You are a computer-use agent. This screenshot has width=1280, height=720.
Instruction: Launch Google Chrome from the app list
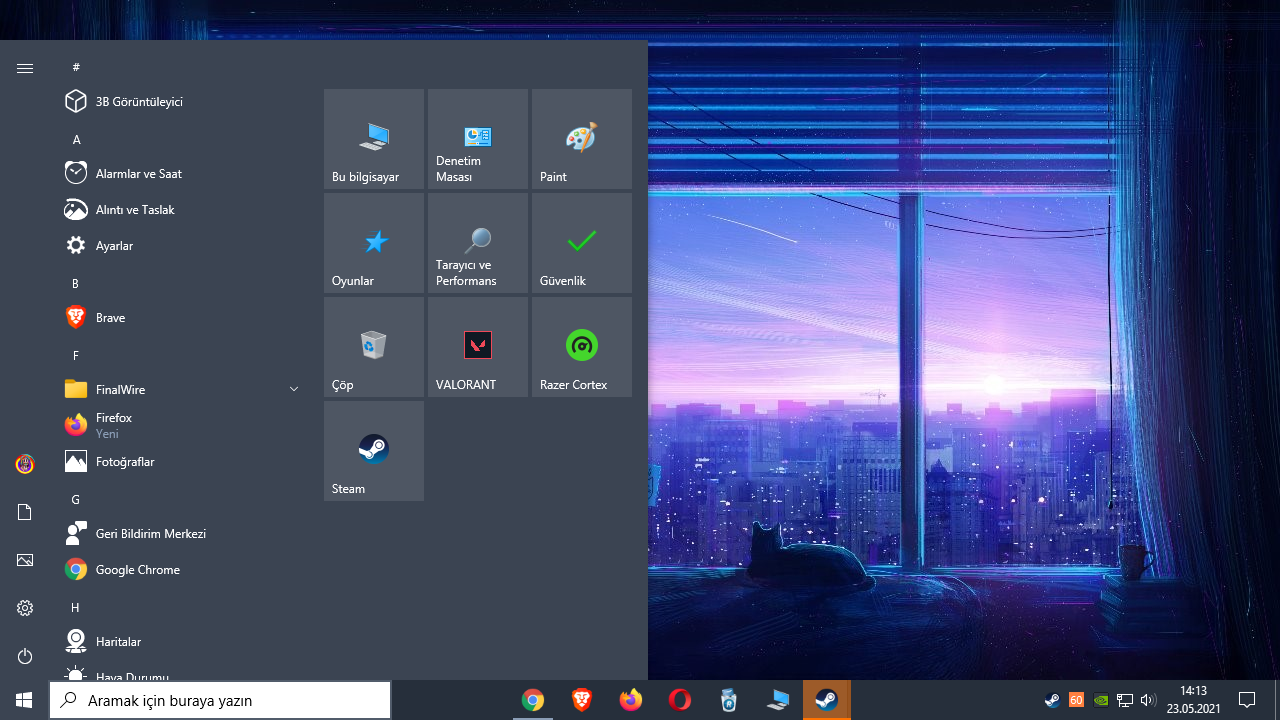(x=183, y=570)
